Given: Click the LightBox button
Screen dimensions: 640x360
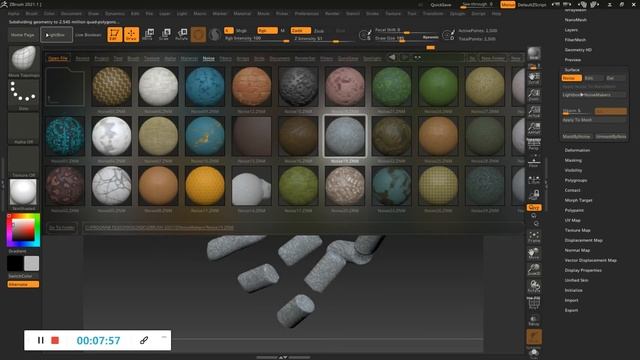Looking at the screenshot, I should 56,35.
